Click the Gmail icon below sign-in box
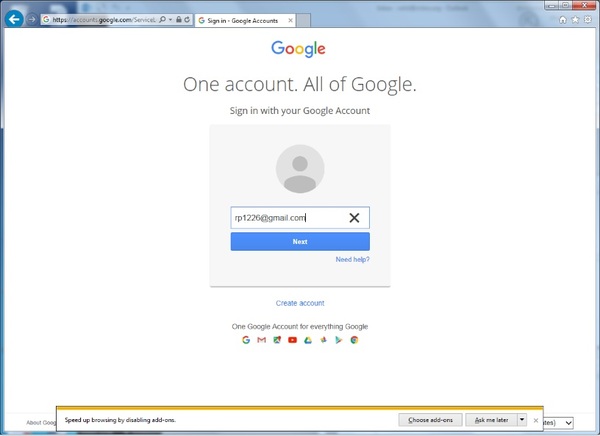The image size is (600, 436). point(262,340)
